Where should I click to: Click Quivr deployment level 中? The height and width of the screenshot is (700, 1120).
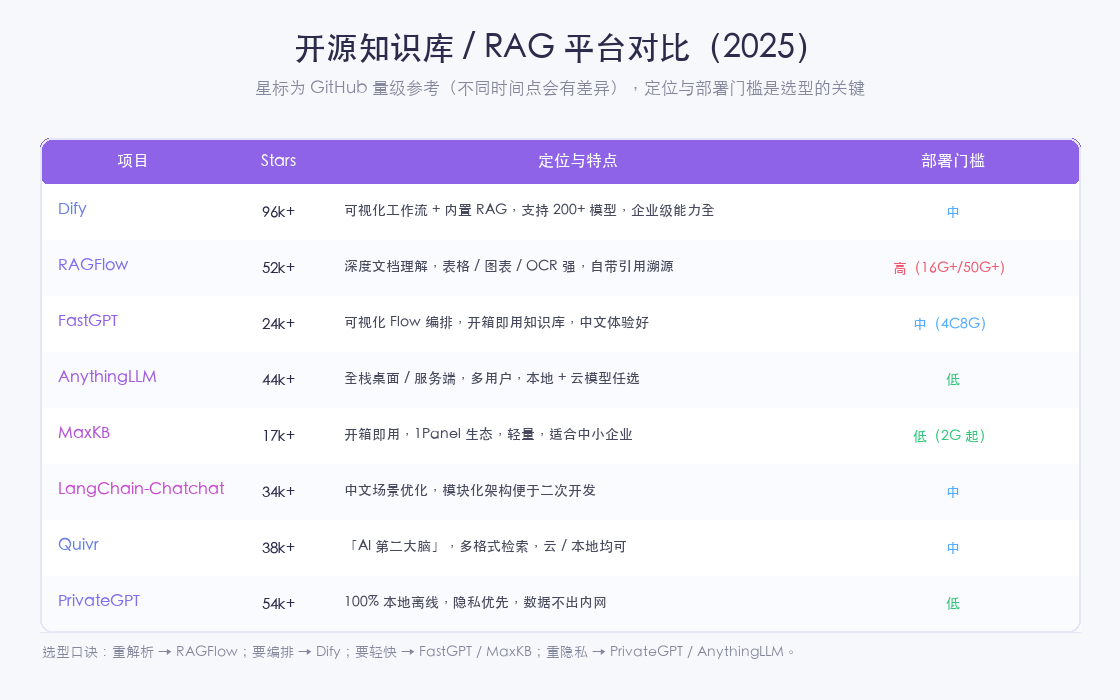tap(953, 547)
